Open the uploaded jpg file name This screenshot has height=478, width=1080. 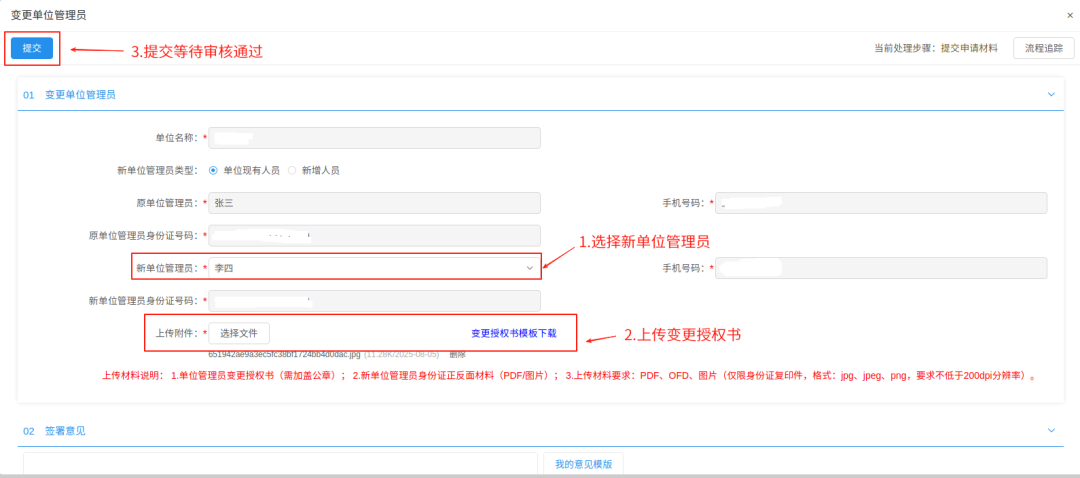pyautogui.click(x=284, y=354)
